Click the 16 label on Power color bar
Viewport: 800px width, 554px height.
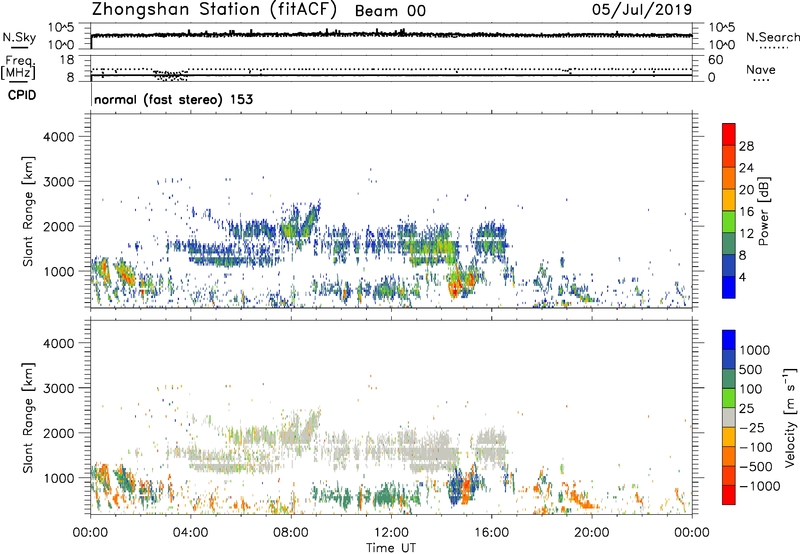746,212
